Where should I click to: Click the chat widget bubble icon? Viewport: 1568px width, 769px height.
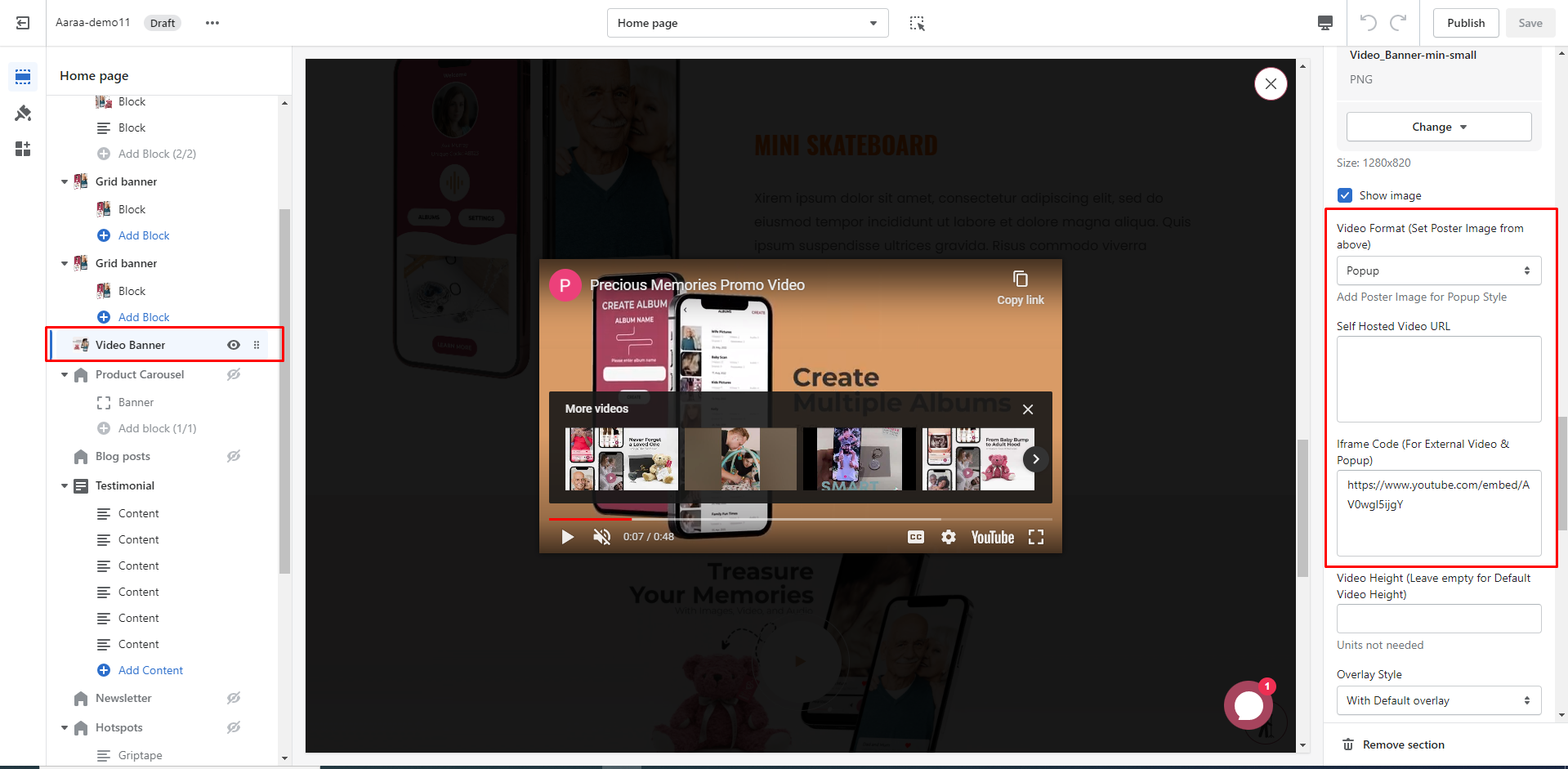(1248, 705)
